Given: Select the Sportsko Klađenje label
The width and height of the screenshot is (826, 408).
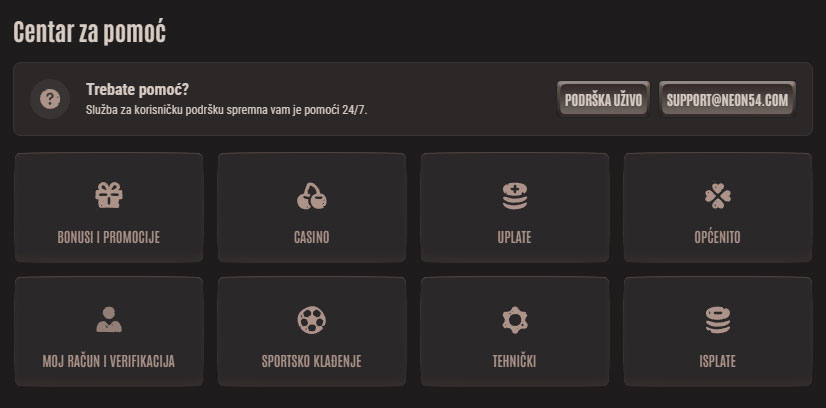Looking at the screenshot, I should point(311,362).
